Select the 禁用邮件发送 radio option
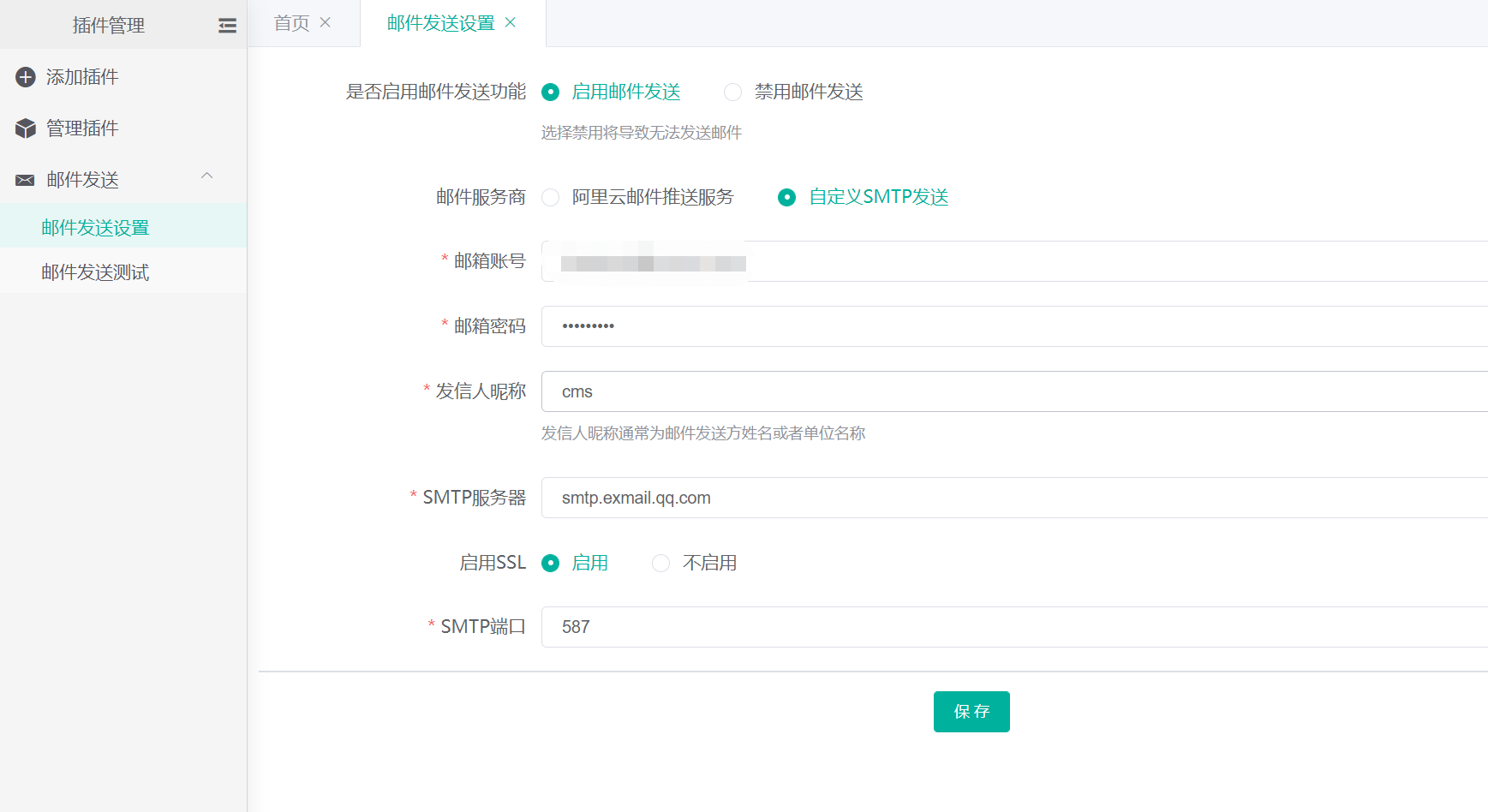Viewport: 1488px width, 812px height. click(x=733, y=93)
